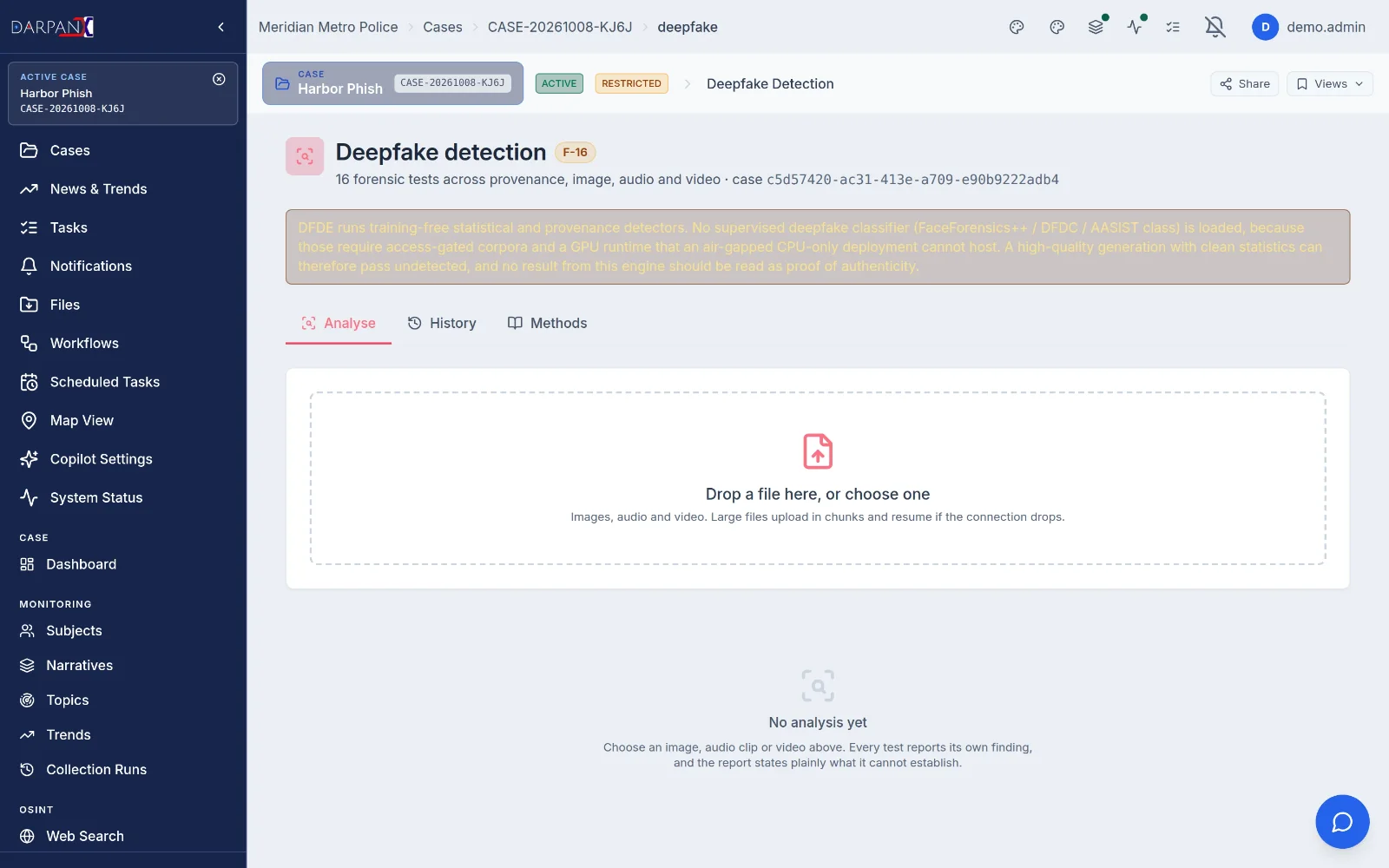Viewport: 1389px width, 868px height.
Task: Clear the active case Harbor Phish
Action: tap(219, 79)
